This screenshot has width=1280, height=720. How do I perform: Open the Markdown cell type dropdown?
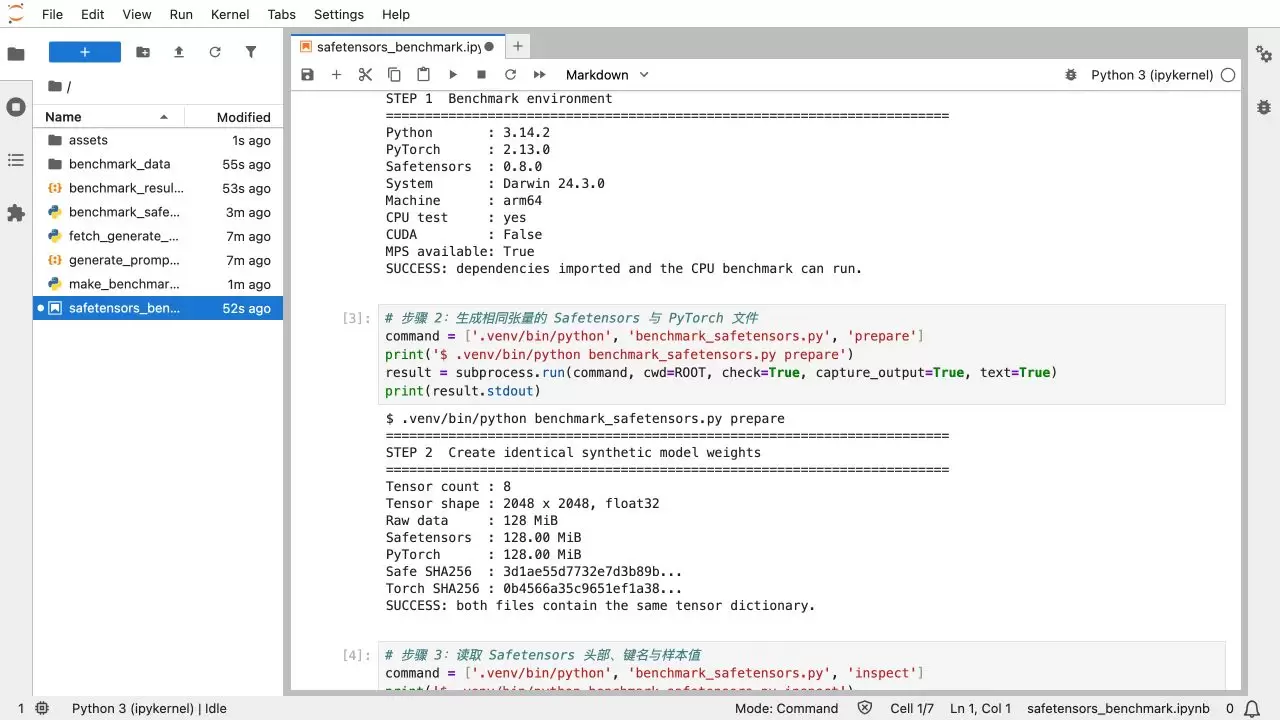click(x=607, y=75)
